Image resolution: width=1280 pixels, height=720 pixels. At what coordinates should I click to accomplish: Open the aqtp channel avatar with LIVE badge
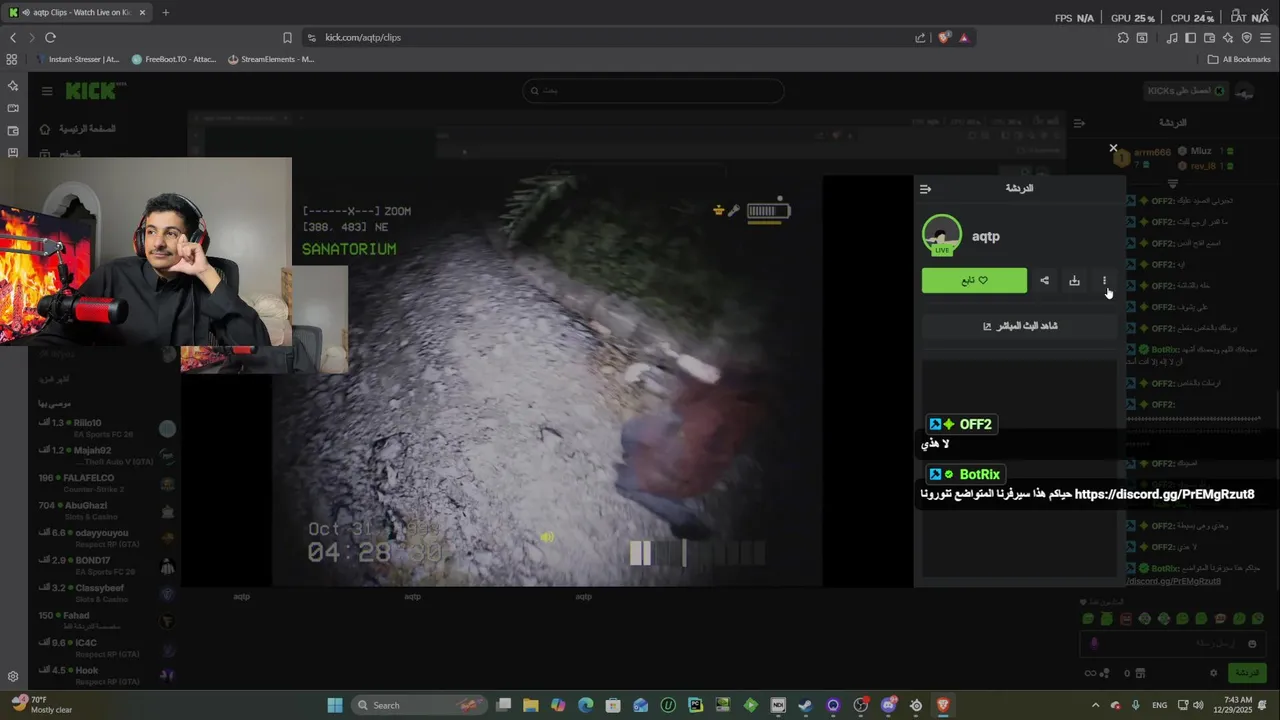941,236
